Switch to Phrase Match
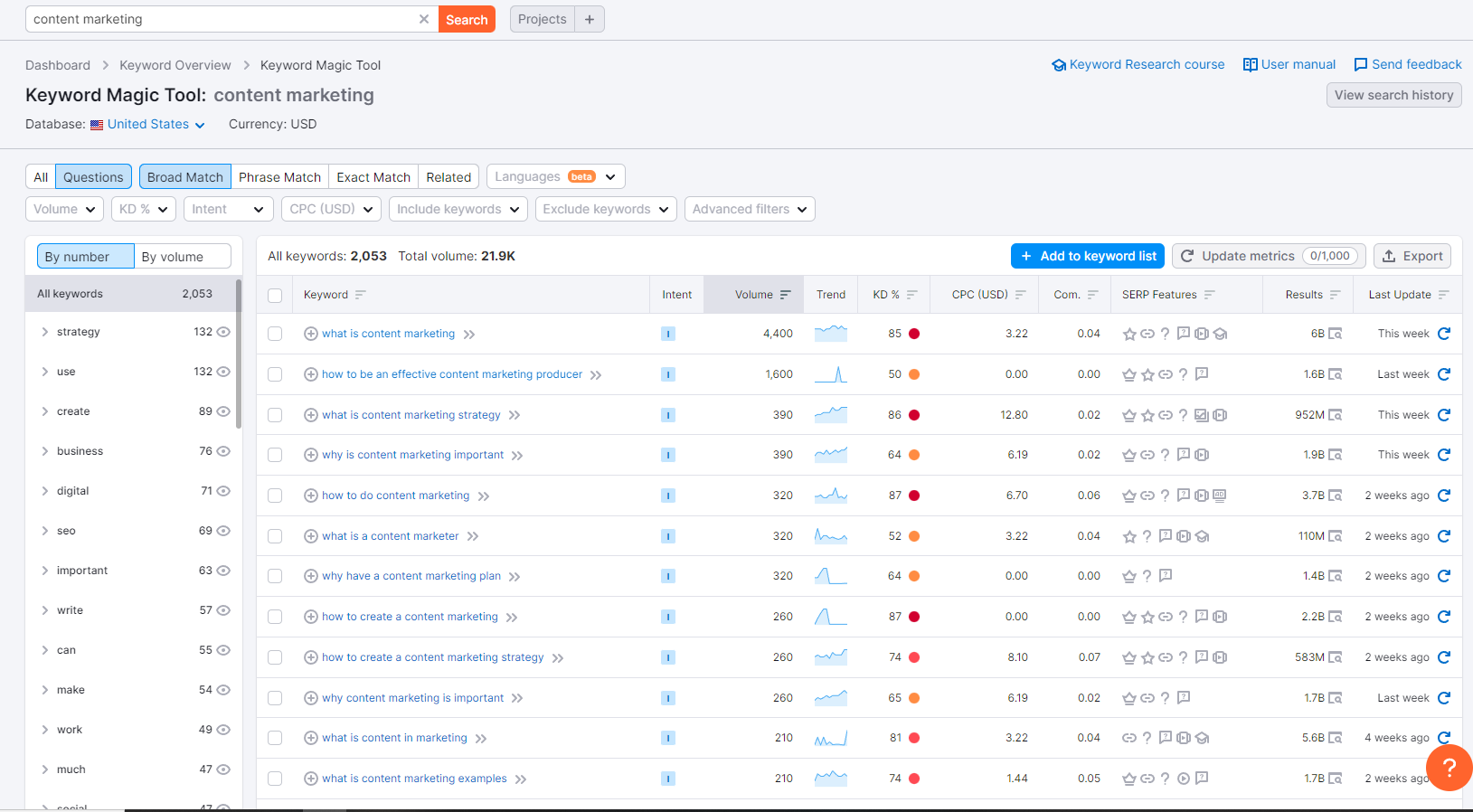The height and width of the screenshot is (812, 1473). 279,176
